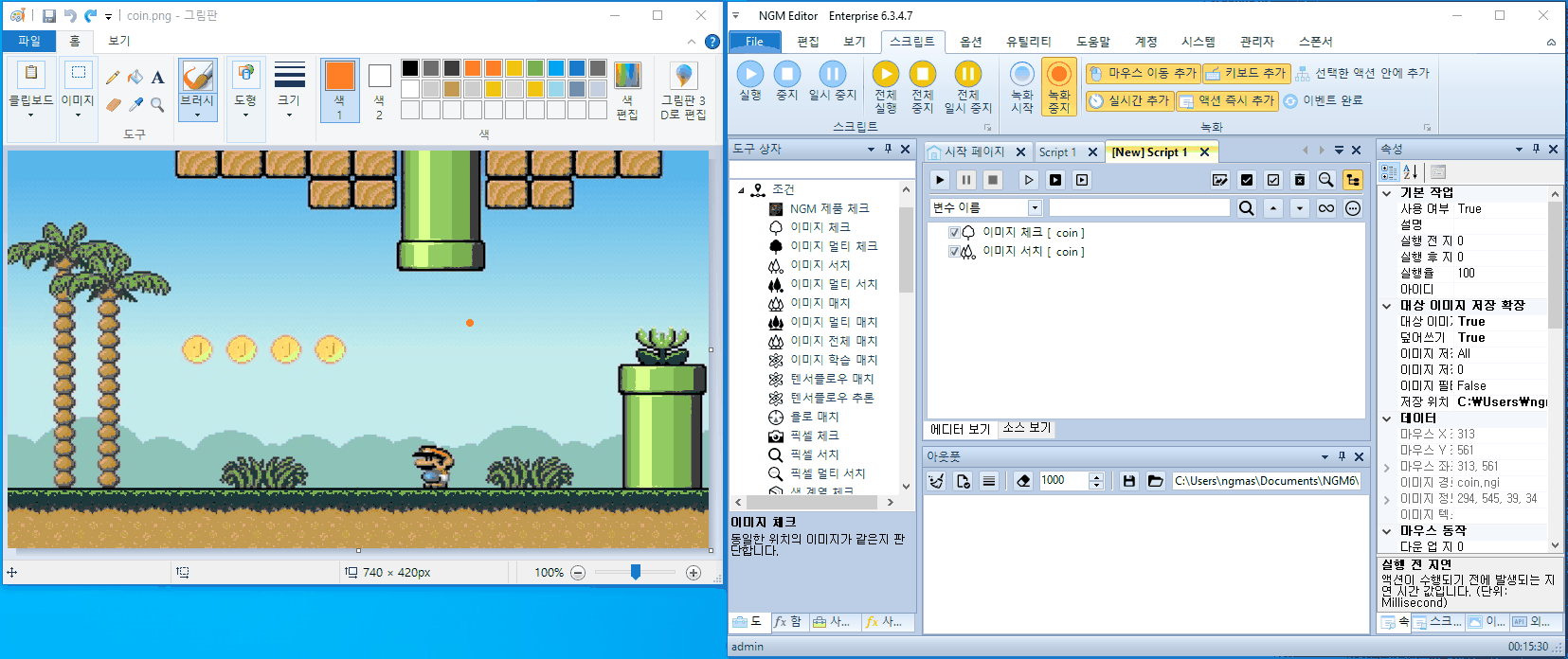Open 클립보드 dropdown in Paint
This screenshot has width=1568, height=659.
pos(30,116)
